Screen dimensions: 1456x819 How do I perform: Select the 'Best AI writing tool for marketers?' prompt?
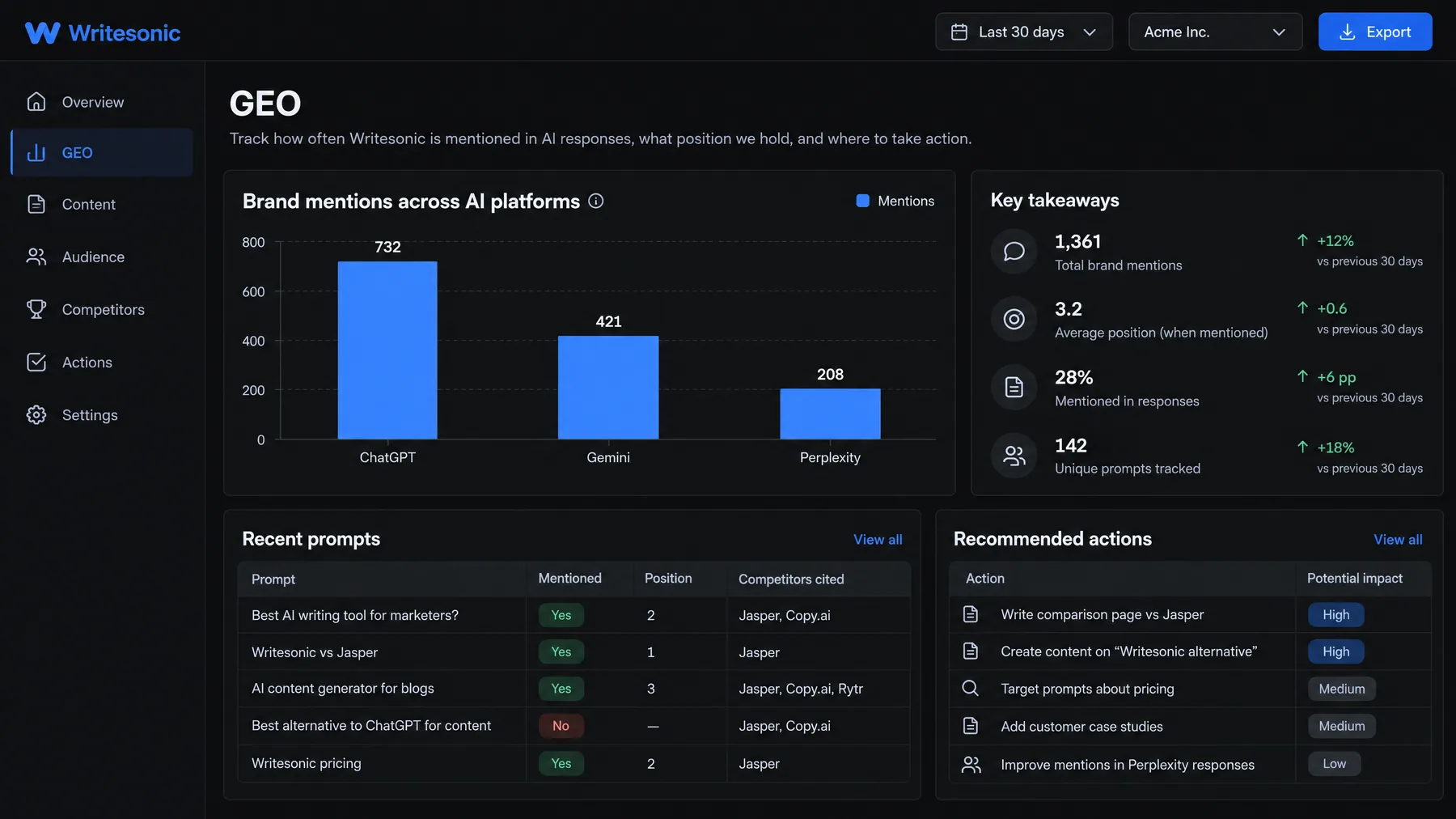pyautogui.click(x=574, y=615)
